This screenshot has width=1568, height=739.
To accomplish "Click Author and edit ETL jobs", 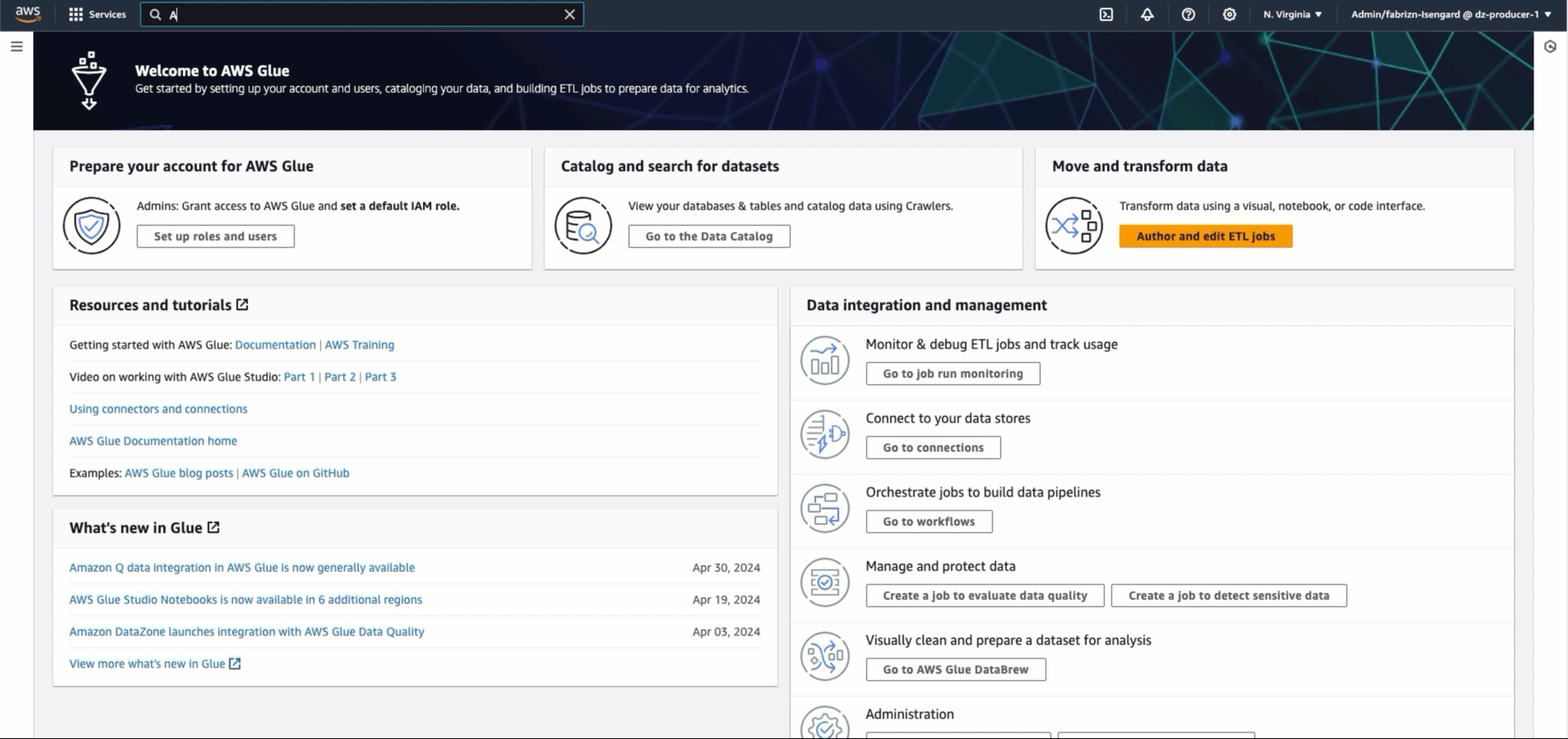I will 1205,236.
